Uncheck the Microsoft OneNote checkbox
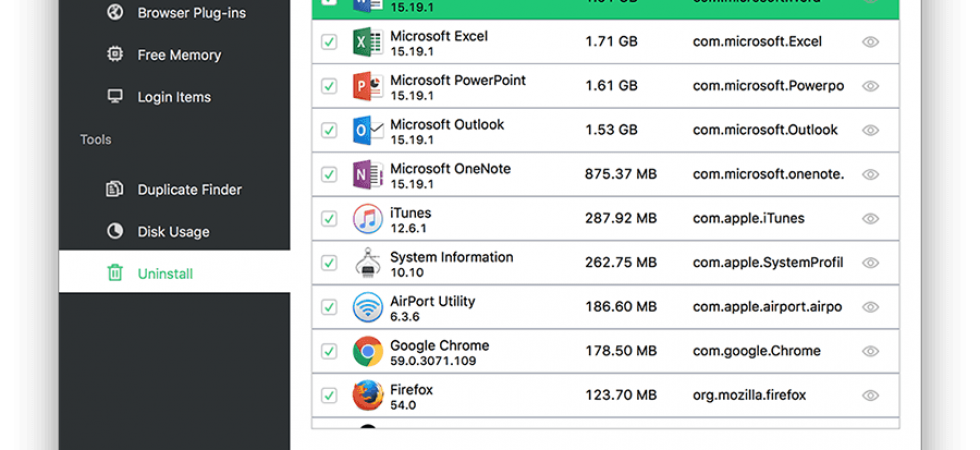The height and width of the screenshot is (450, 980). (x=329, y=174)
